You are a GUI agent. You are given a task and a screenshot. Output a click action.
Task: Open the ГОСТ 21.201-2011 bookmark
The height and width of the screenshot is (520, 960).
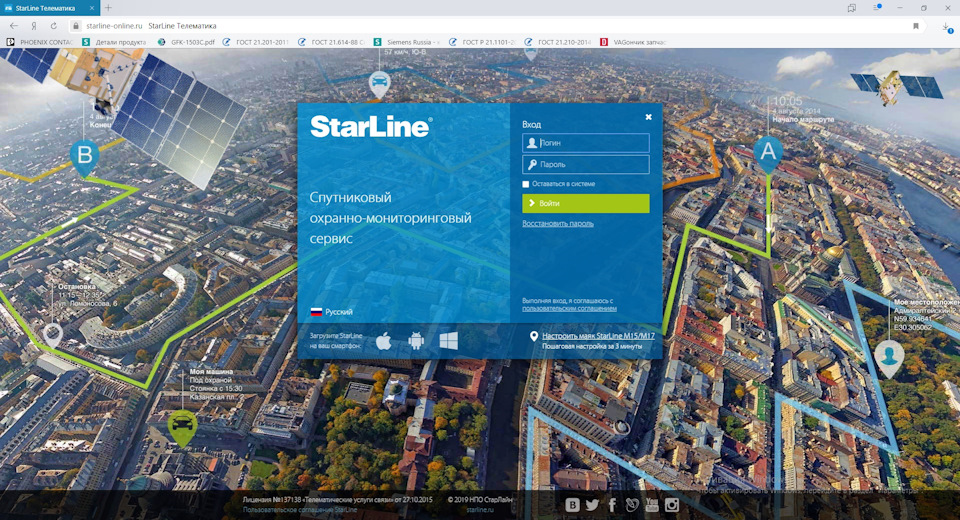[255, 42]
